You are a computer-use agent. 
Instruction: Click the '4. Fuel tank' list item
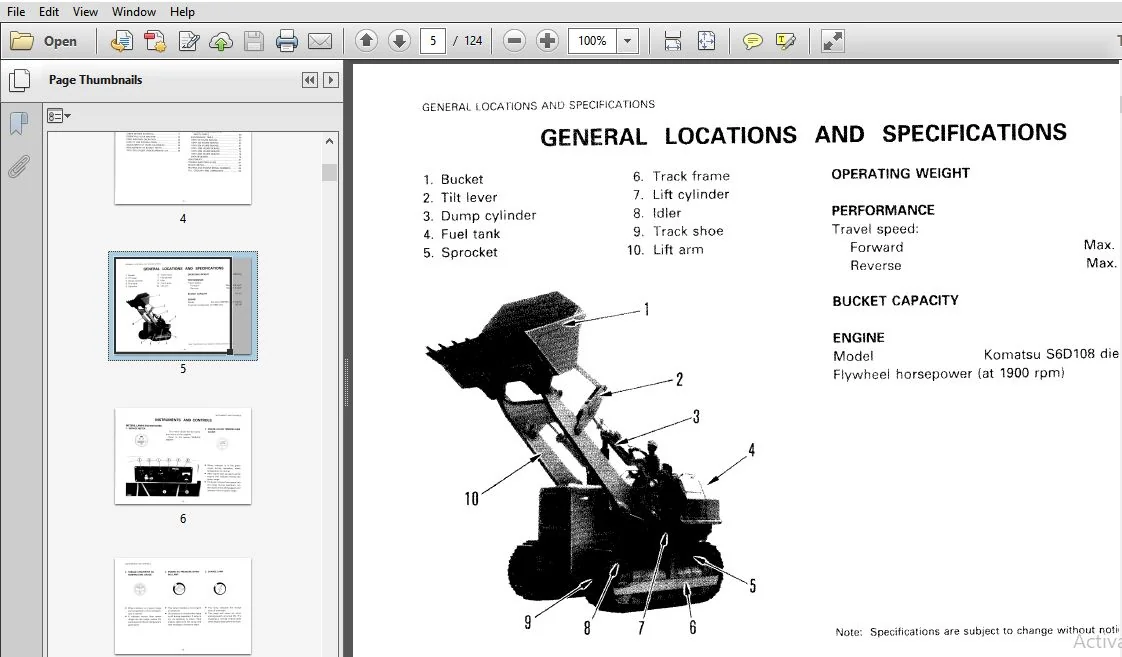coord(462,234)
